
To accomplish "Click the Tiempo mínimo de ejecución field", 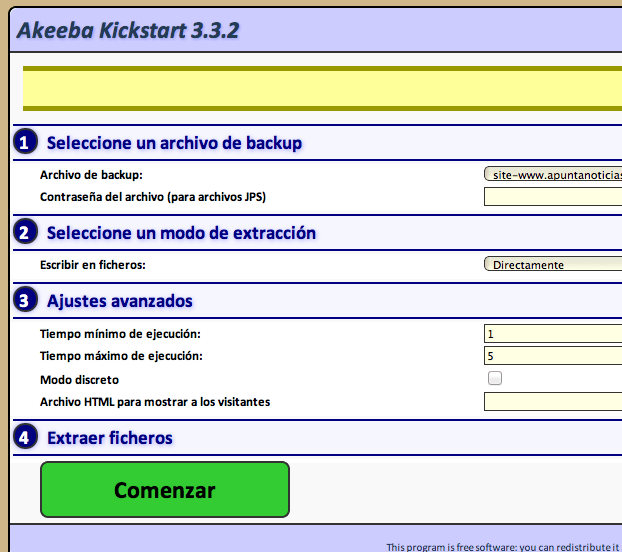I will pyautogui.click(x=553, y=334).
